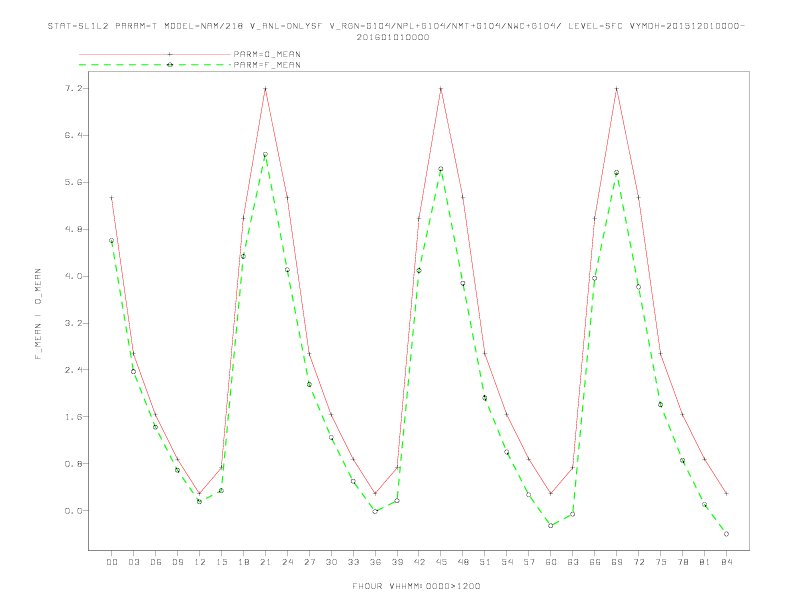Viewport: 792px width, 612px height.
Task: Click the 0.8 y-axis tick label
Action: (x=73, y=464)
